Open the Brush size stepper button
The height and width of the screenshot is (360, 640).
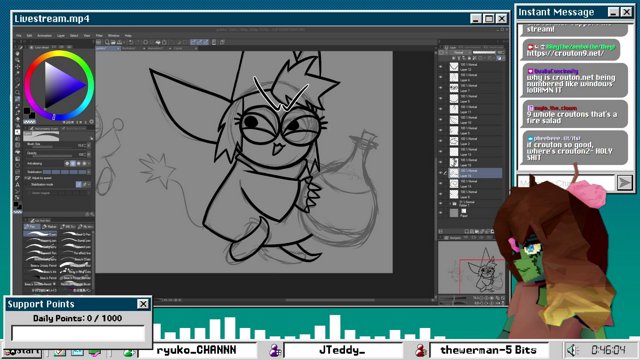click(89, 145)
